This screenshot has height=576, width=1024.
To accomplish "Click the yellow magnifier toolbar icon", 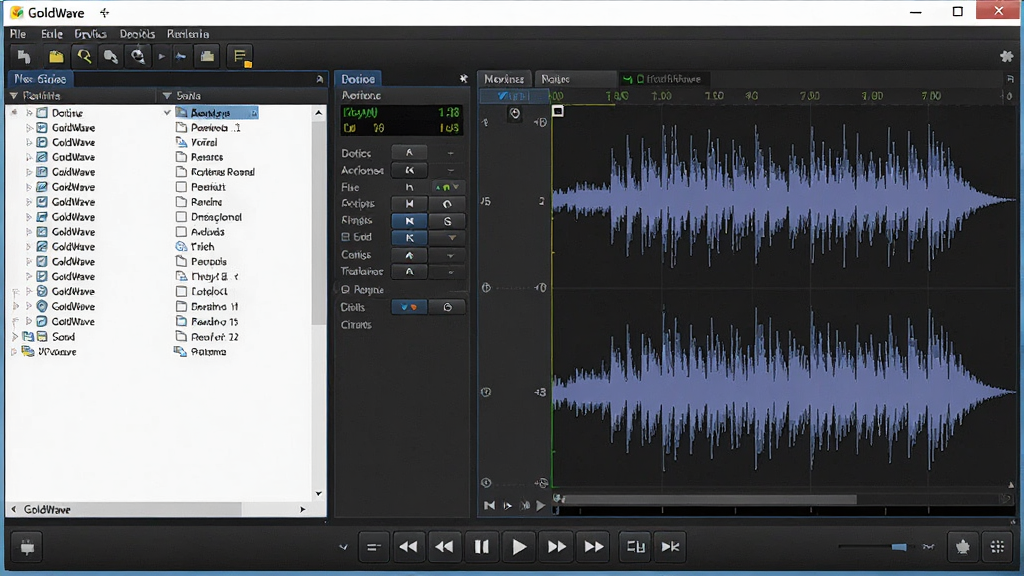I will point(84,57).
